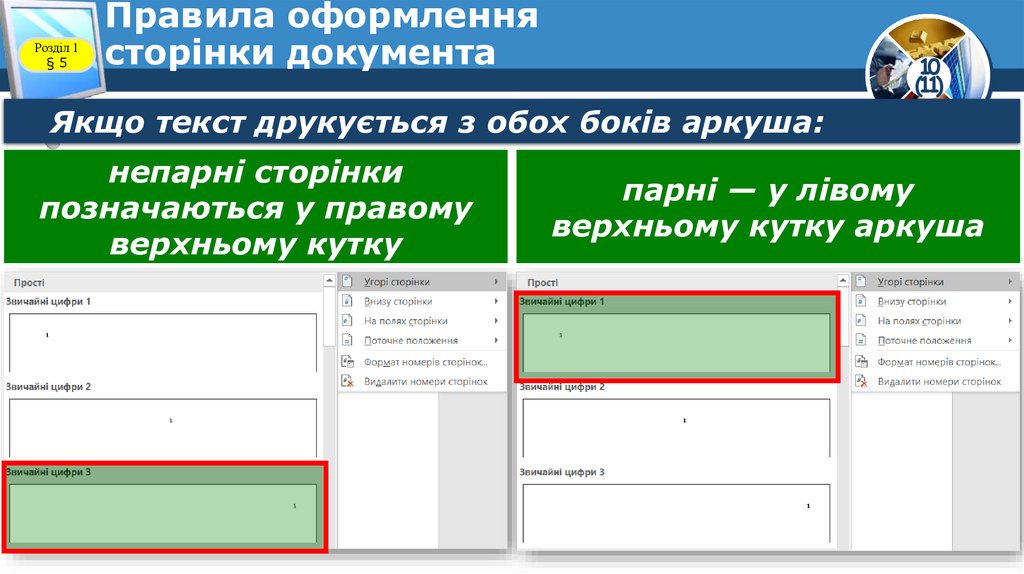Open 'Поточне положення' in right menu
Screen dimensions: 1024x574
pos(935,340)
